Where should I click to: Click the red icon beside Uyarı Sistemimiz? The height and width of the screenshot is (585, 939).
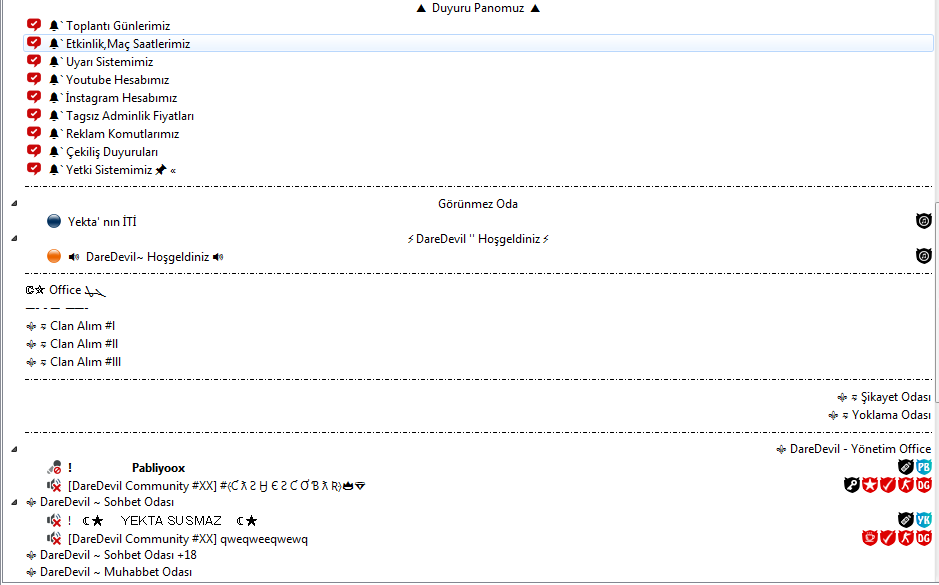34,60
